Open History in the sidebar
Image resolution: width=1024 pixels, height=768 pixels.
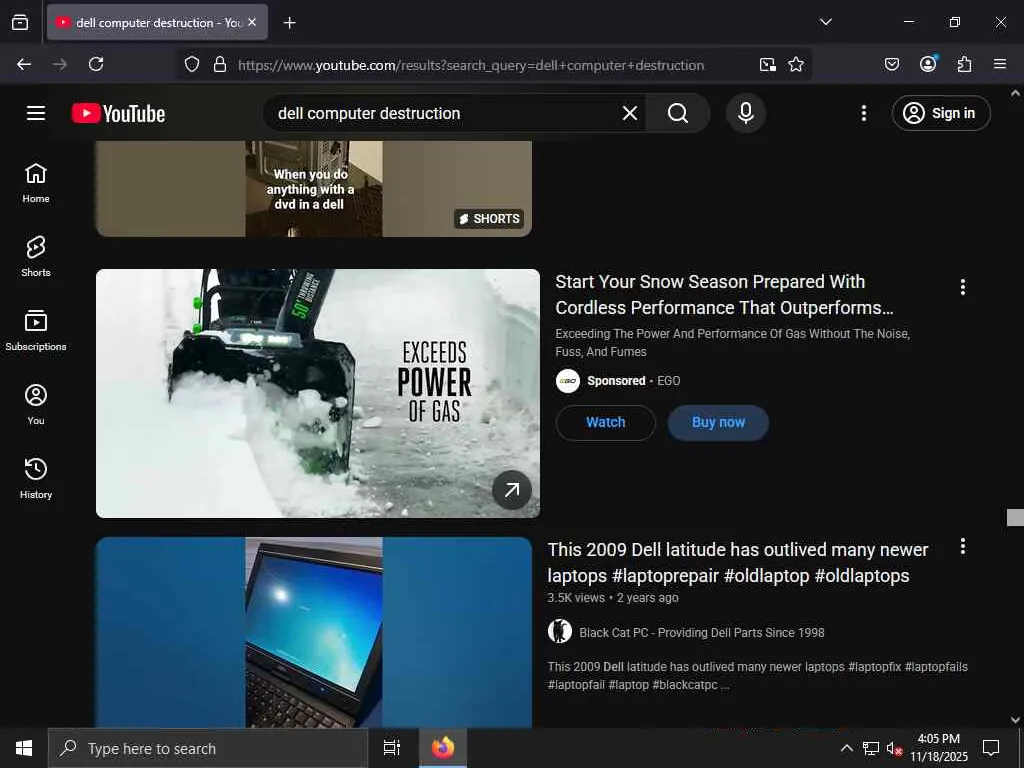(x=36, y=478)
